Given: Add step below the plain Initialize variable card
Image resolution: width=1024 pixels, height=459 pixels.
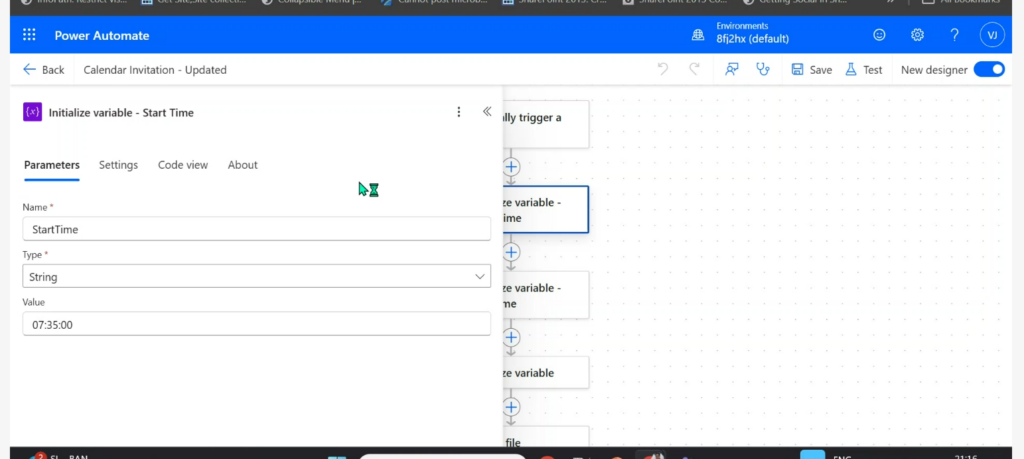Looking at the screenshot, I should tap(511, 407).
